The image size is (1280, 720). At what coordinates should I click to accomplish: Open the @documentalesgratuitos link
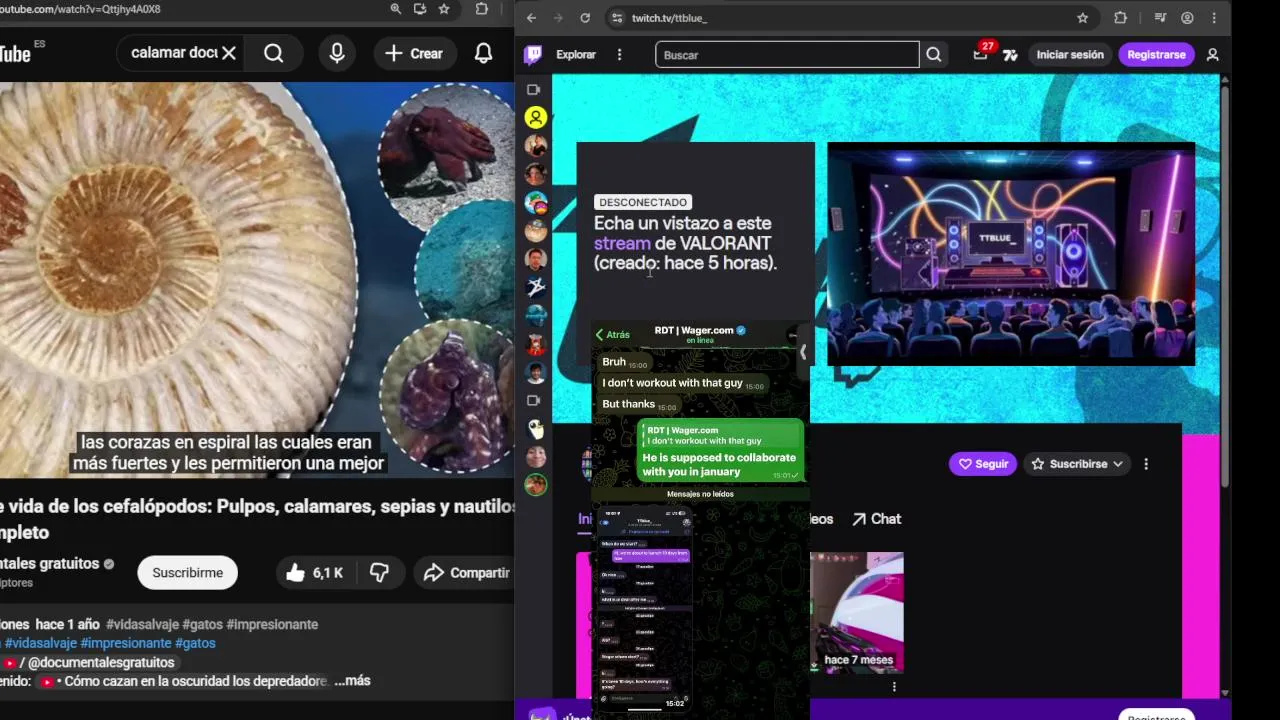click(x=101, y=663)
